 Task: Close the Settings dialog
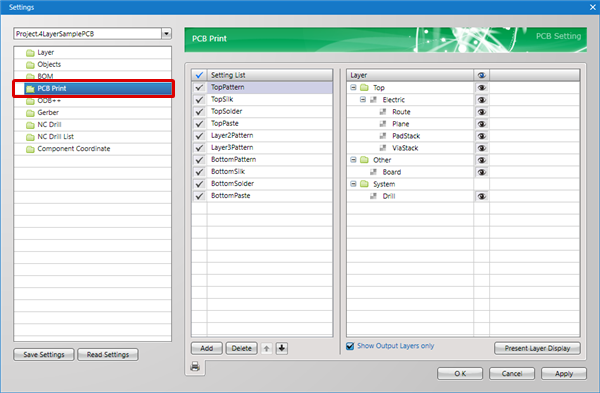pyautogui.click(x=592, y=7)
